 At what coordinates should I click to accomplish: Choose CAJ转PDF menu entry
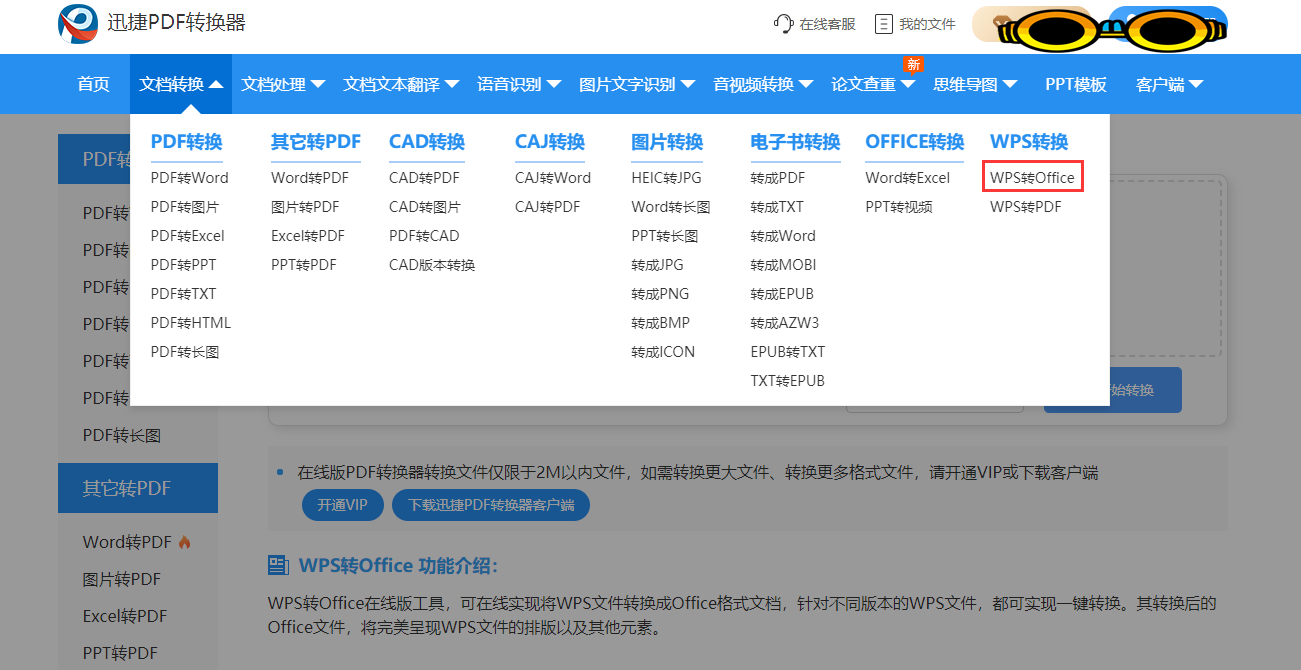[x=548, y=207]
